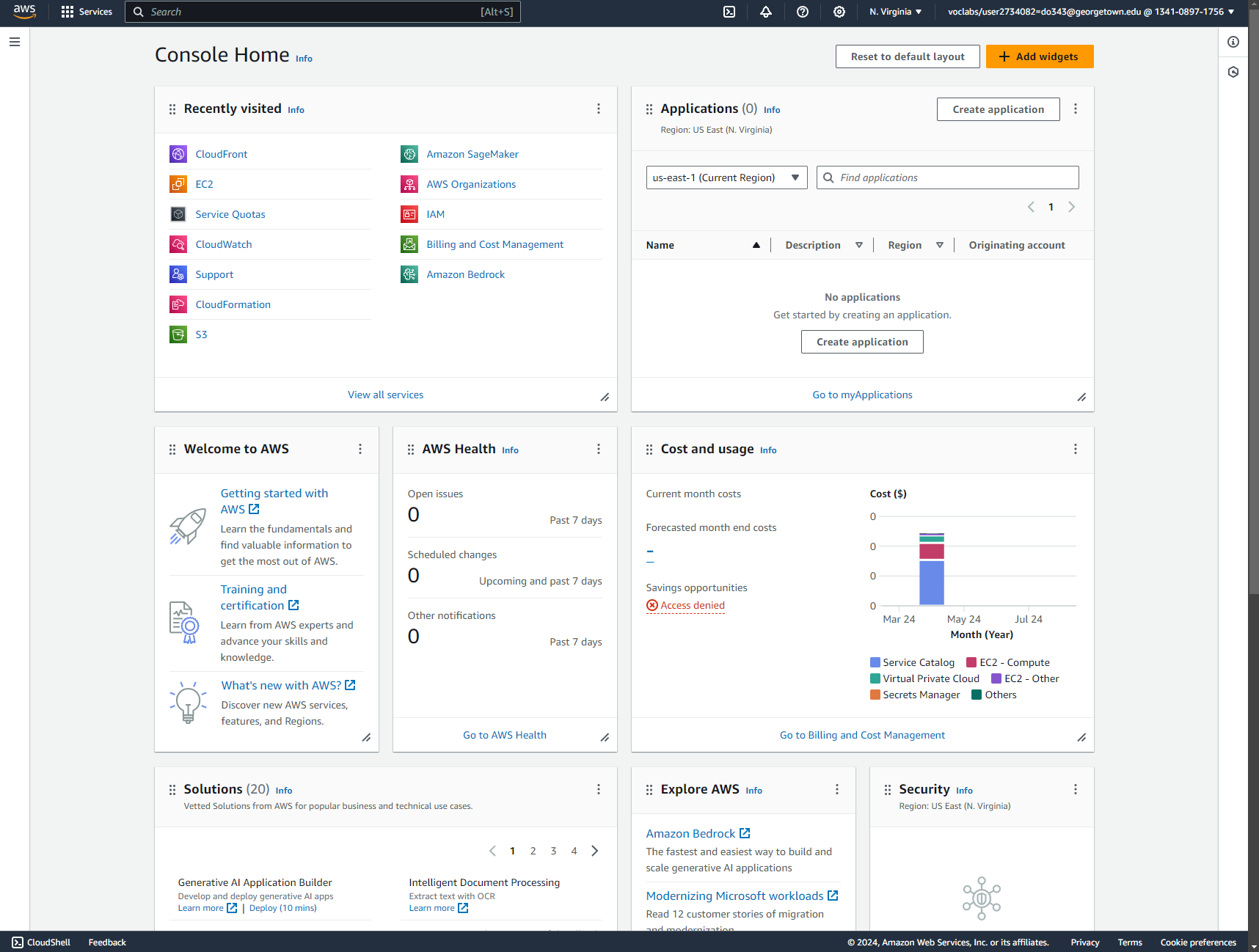The height and width of the screenshot is (952, 1259).
Task: Click the Add widgets button
Action: point(1040,56)
